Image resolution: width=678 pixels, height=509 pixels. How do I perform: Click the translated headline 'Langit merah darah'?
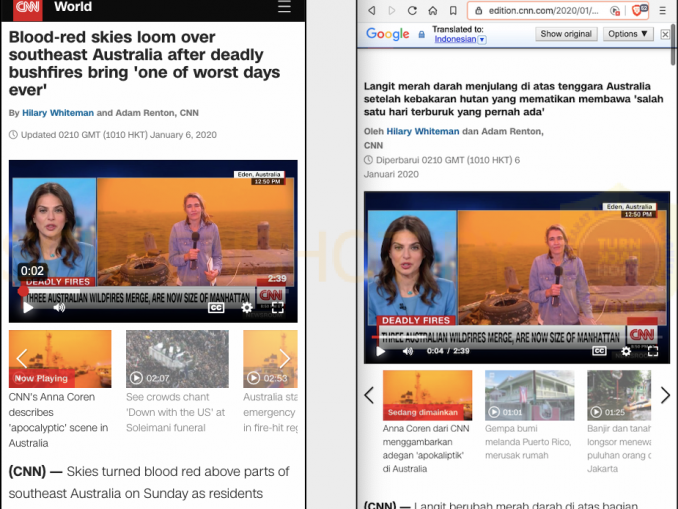point(513,99)
